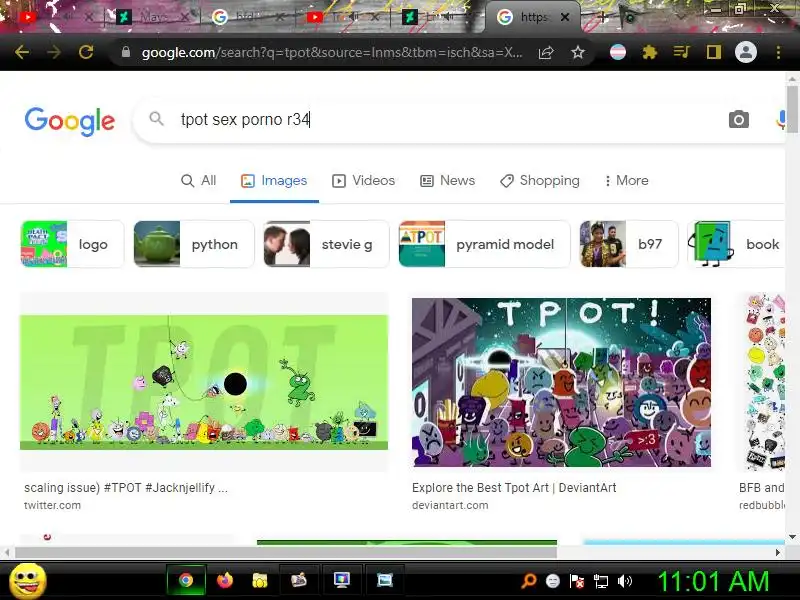Click the right arrow of the horizontal scrollbar
800x600 pixels.
click(x=778, y=553)
